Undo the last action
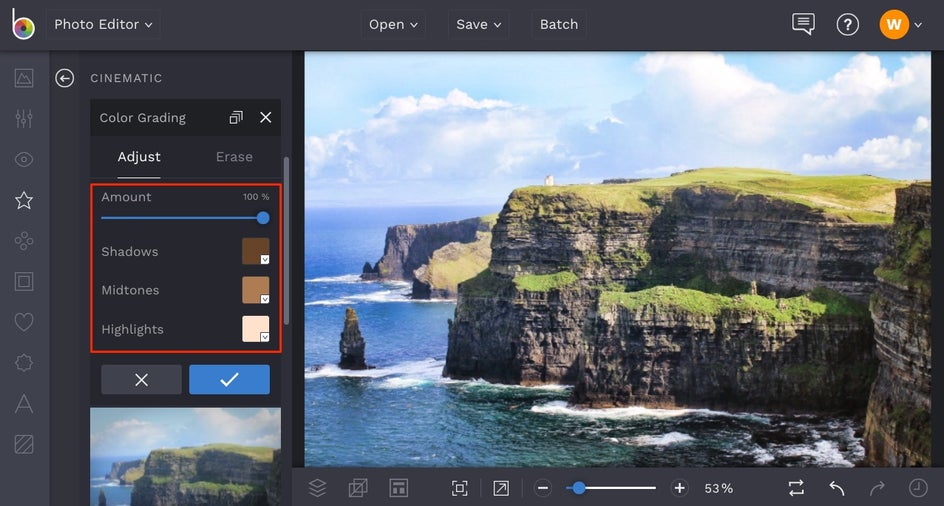Screen dimensions: 944x506 tap(837, 488)
